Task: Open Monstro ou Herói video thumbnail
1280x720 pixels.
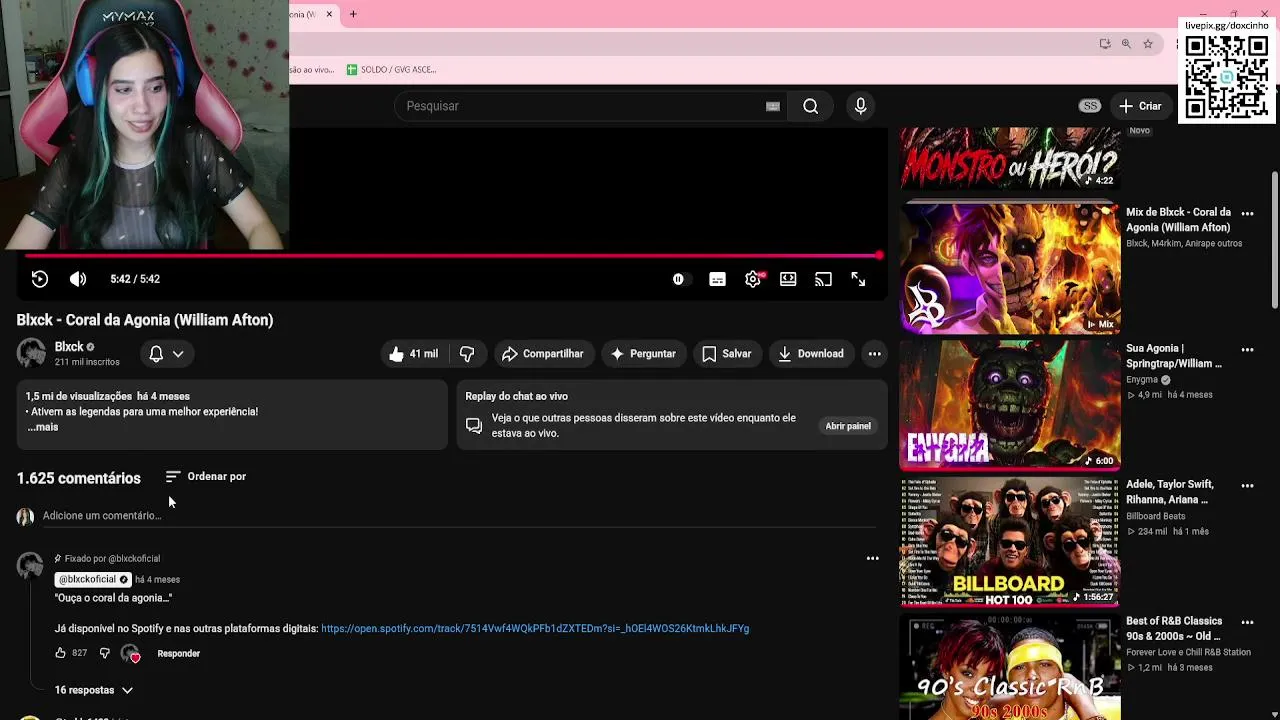Action: (x=1010, y=158)
